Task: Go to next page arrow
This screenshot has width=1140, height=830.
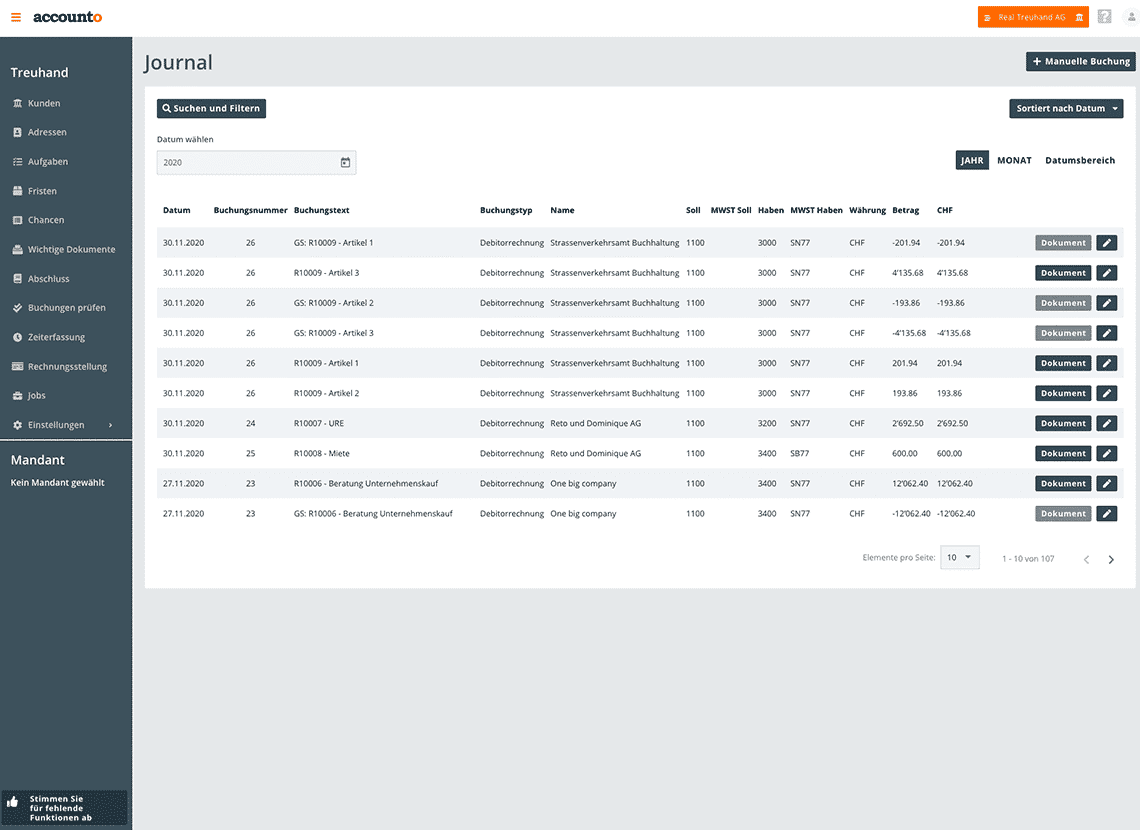Action: point(1111,559)
